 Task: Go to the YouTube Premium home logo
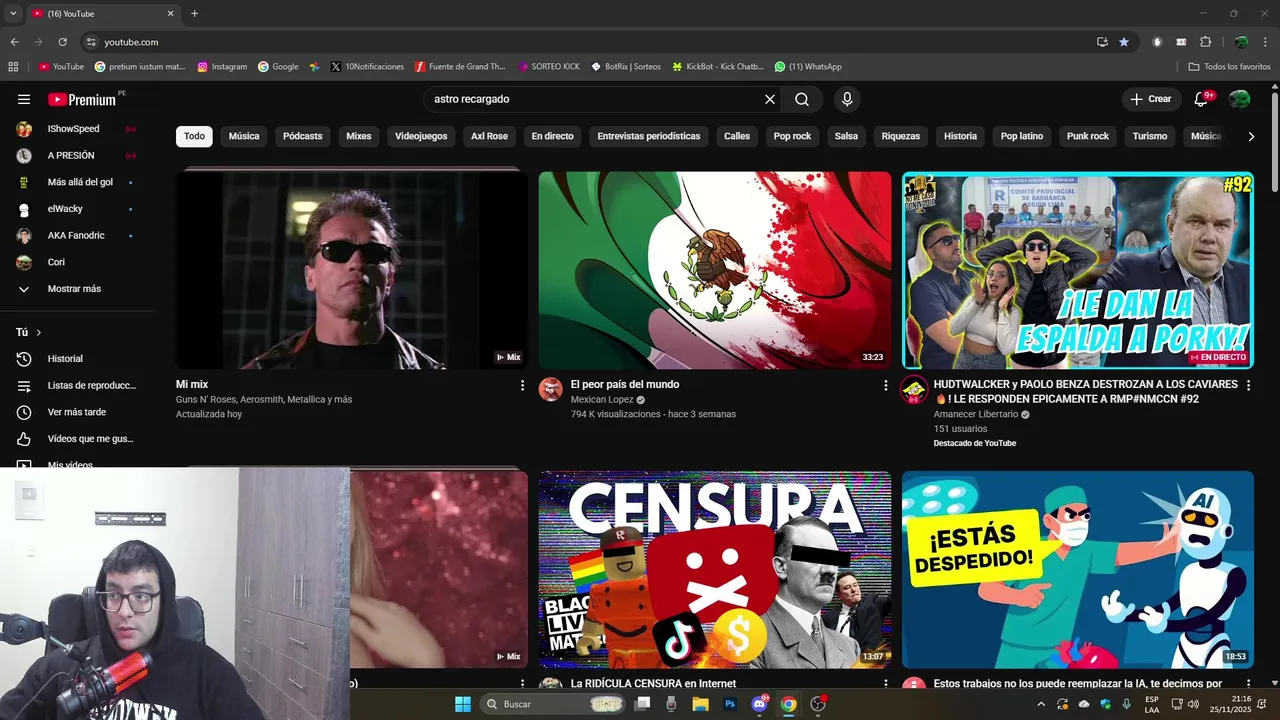82,99
